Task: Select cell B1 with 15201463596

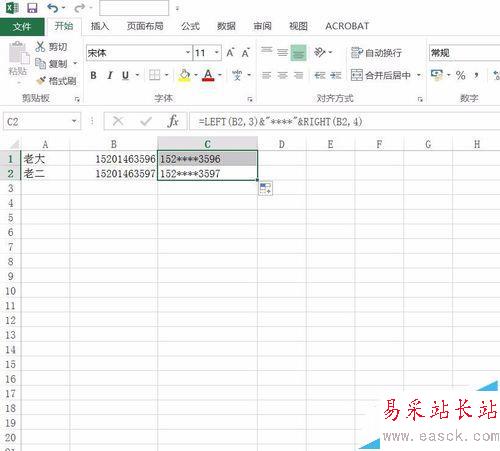Action: 113,159
